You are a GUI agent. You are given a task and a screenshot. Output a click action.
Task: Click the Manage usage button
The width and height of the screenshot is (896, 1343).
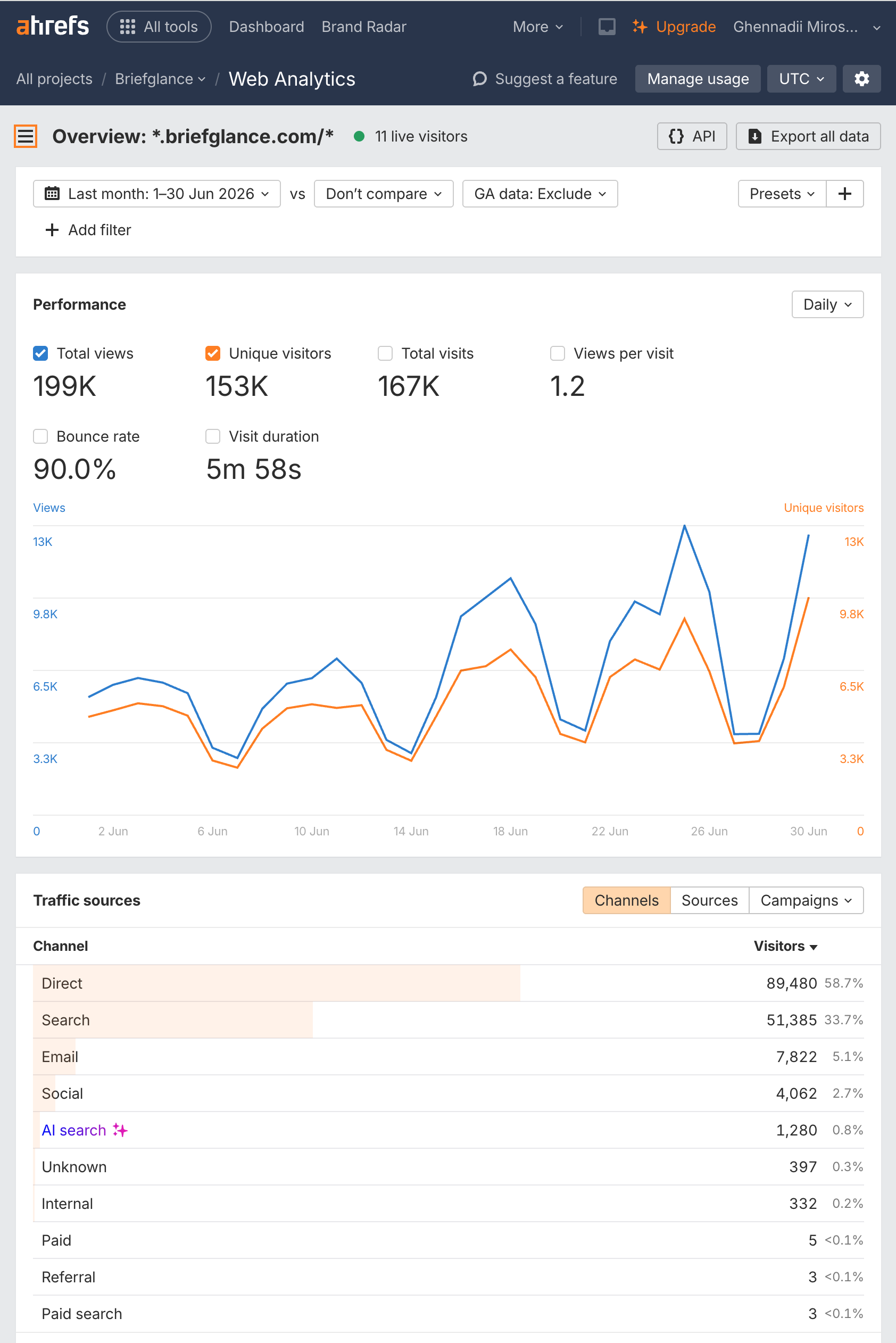point(698,78)
